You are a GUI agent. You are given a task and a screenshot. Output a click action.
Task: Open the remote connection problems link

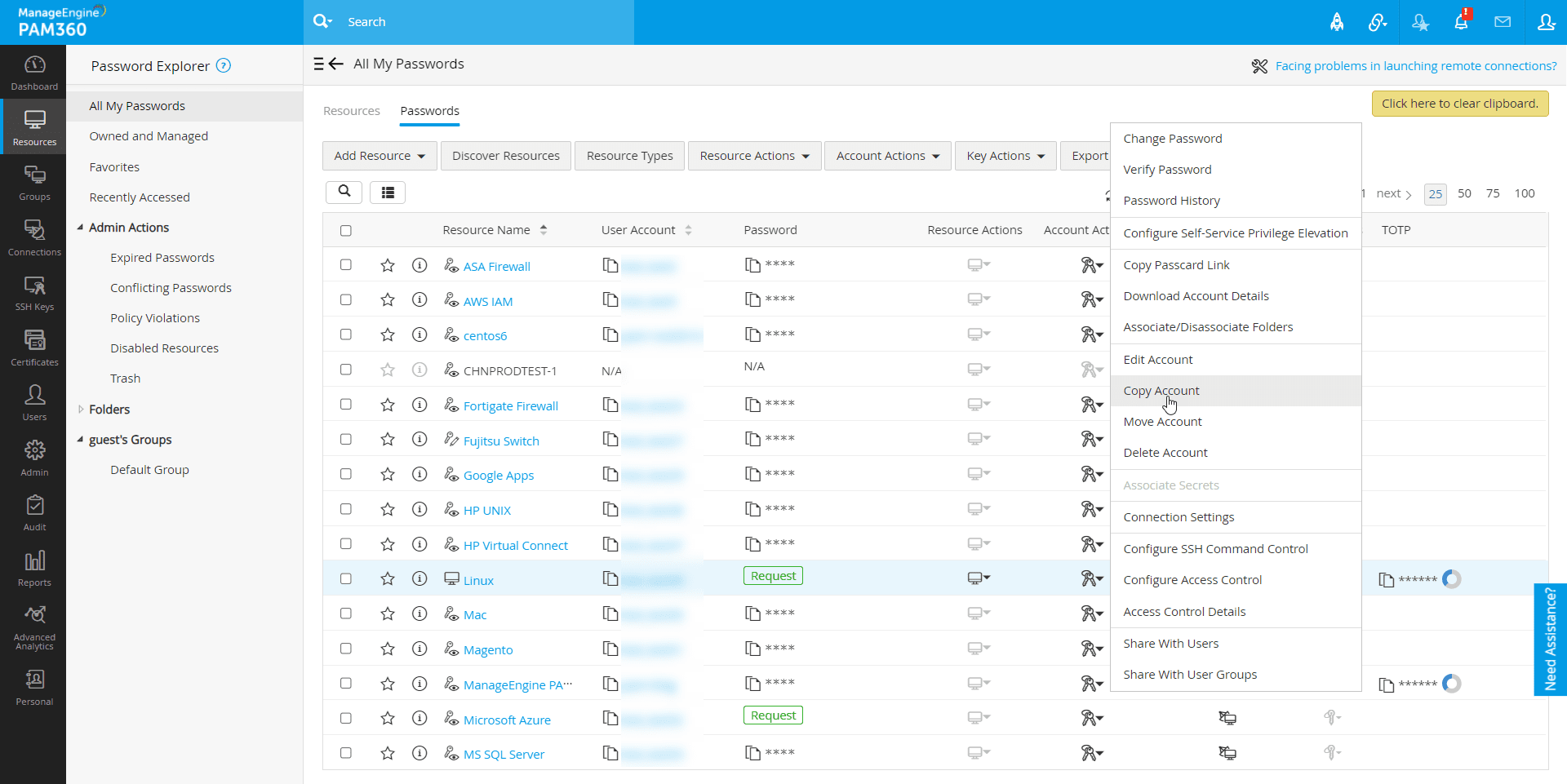(x=1415, y=66)
